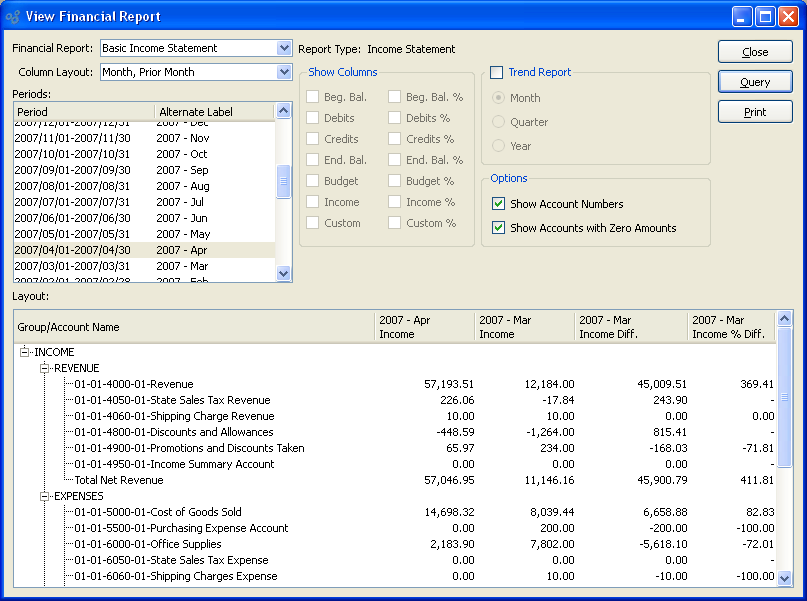Click the Layout scroll down arrow
The image size is (807, 601).
[x=784, y=578]
